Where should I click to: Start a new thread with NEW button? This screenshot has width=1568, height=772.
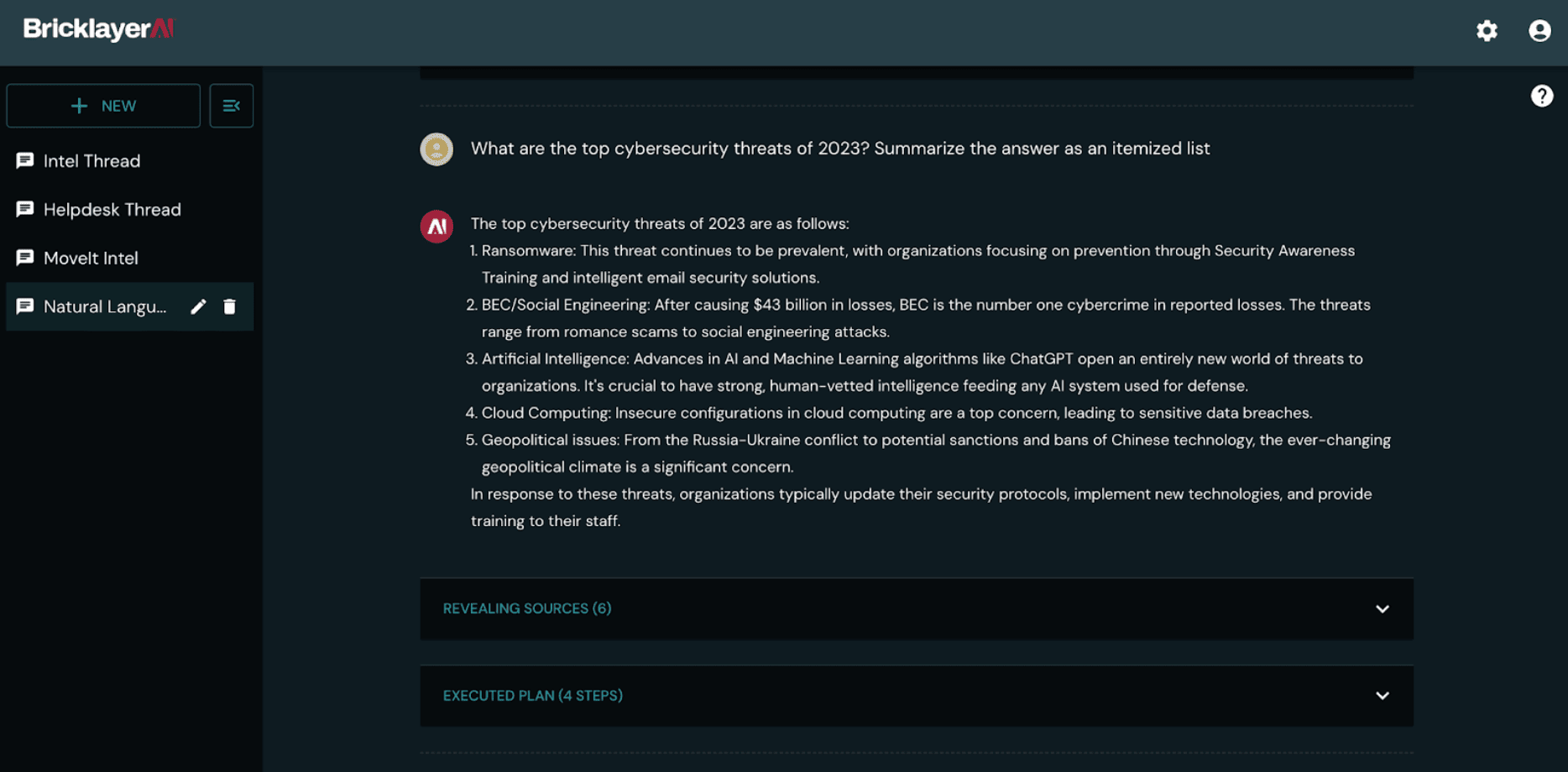click(103, 106)
